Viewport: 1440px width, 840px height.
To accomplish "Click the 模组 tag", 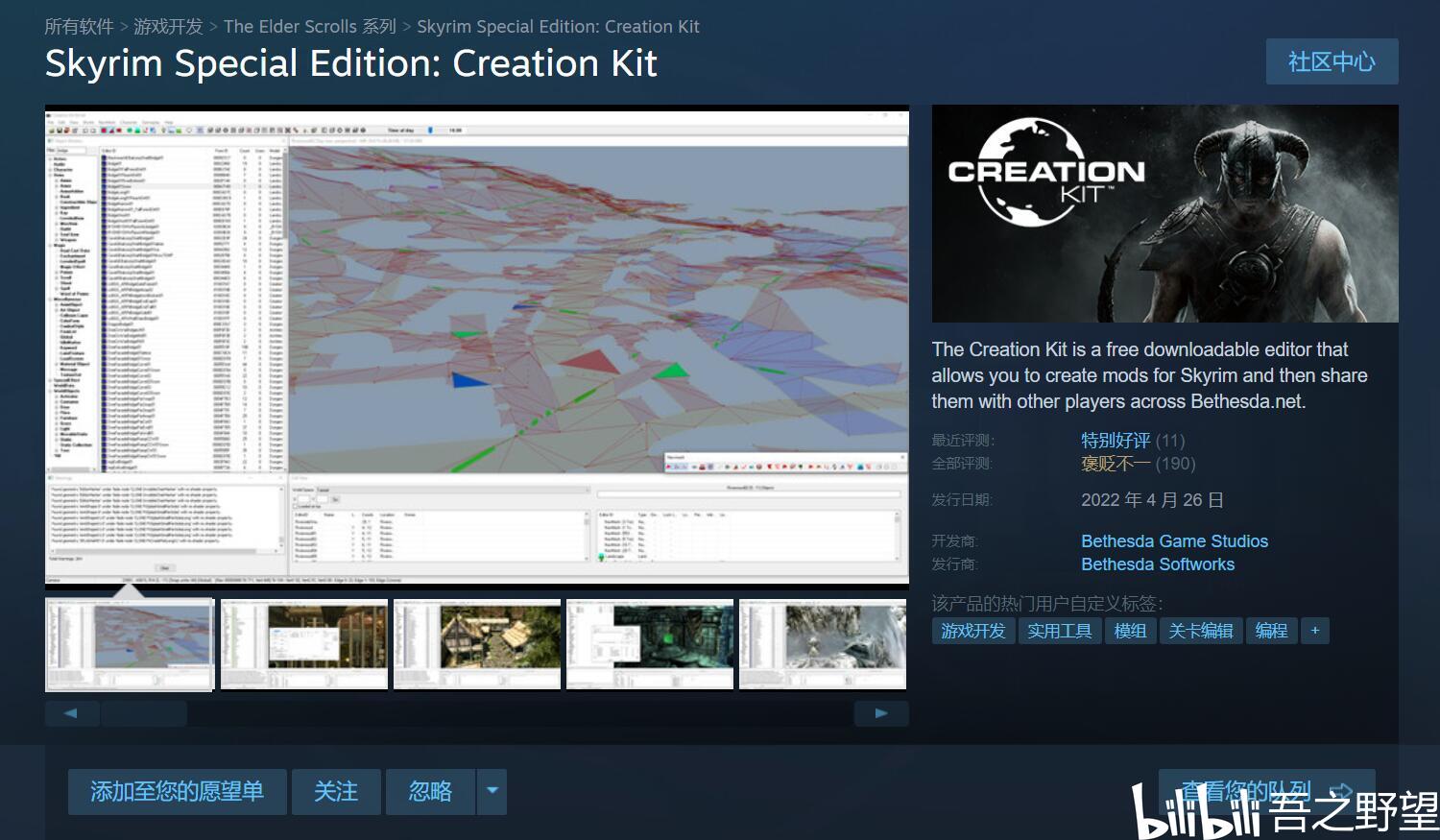I will 1130,631.
